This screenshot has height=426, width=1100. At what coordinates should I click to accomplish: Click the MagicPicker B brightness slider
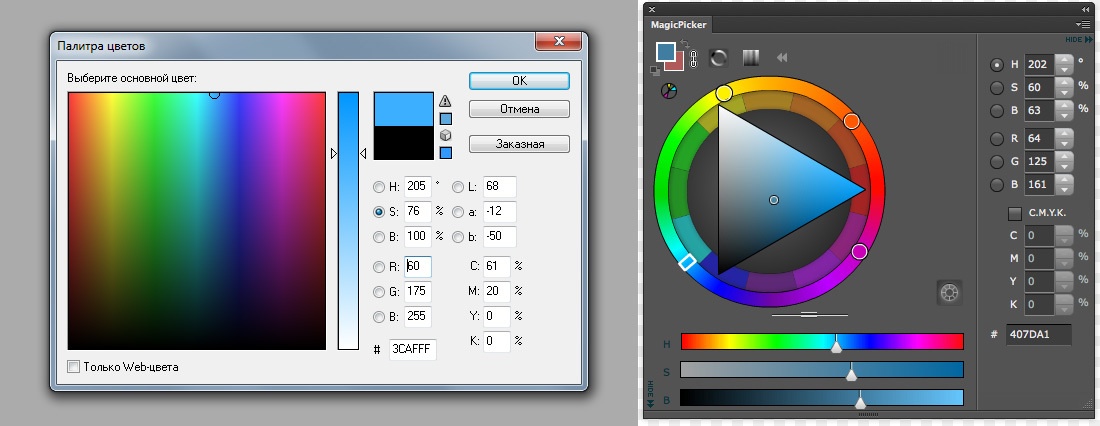pyautogui.click(x=822, y=398)
